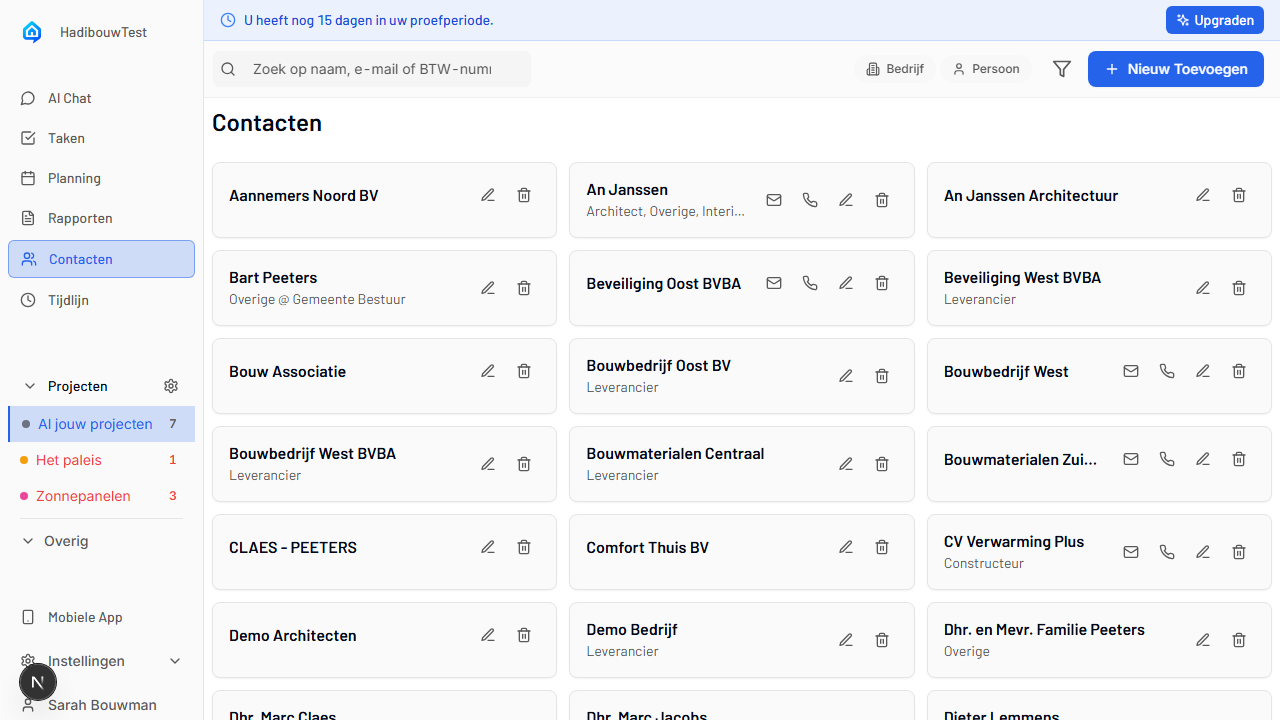Send email to An Janssen
Screen dimensions: 1280x720
[x=774, y=200]
